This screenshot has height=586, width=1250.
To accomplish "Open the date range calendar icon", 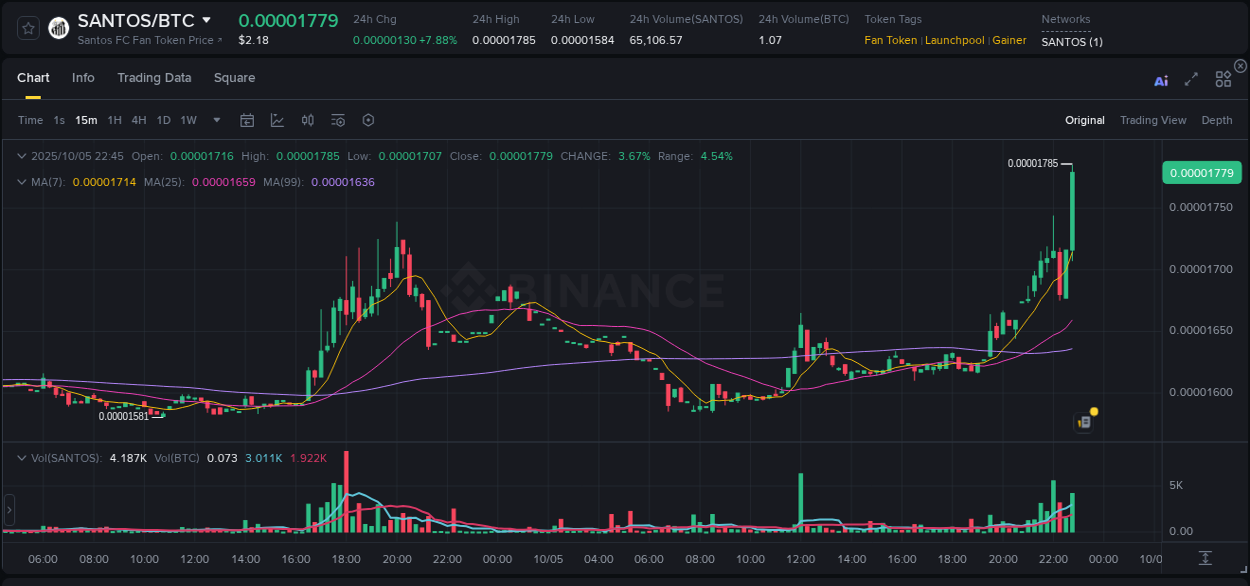I will [247, 120].
